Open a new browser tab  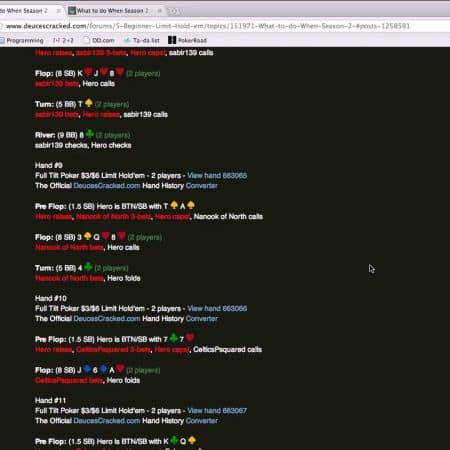click(x=174, y=11)
